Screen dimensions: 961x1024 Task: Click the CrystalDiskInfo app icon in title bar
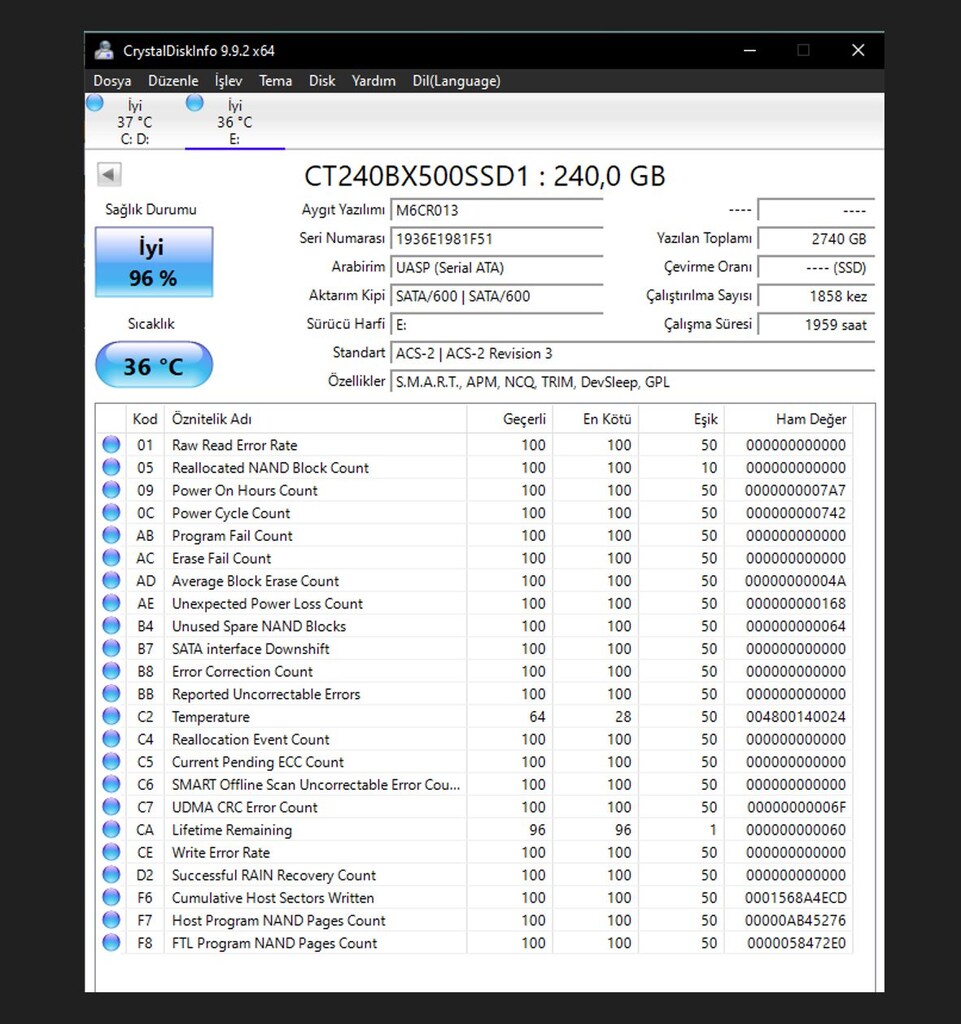point(104,50)
